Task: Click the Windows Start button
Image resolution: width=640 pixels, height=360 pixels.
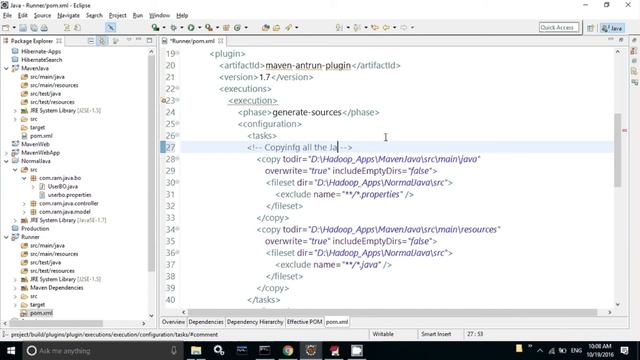Action: coord(11,351)
